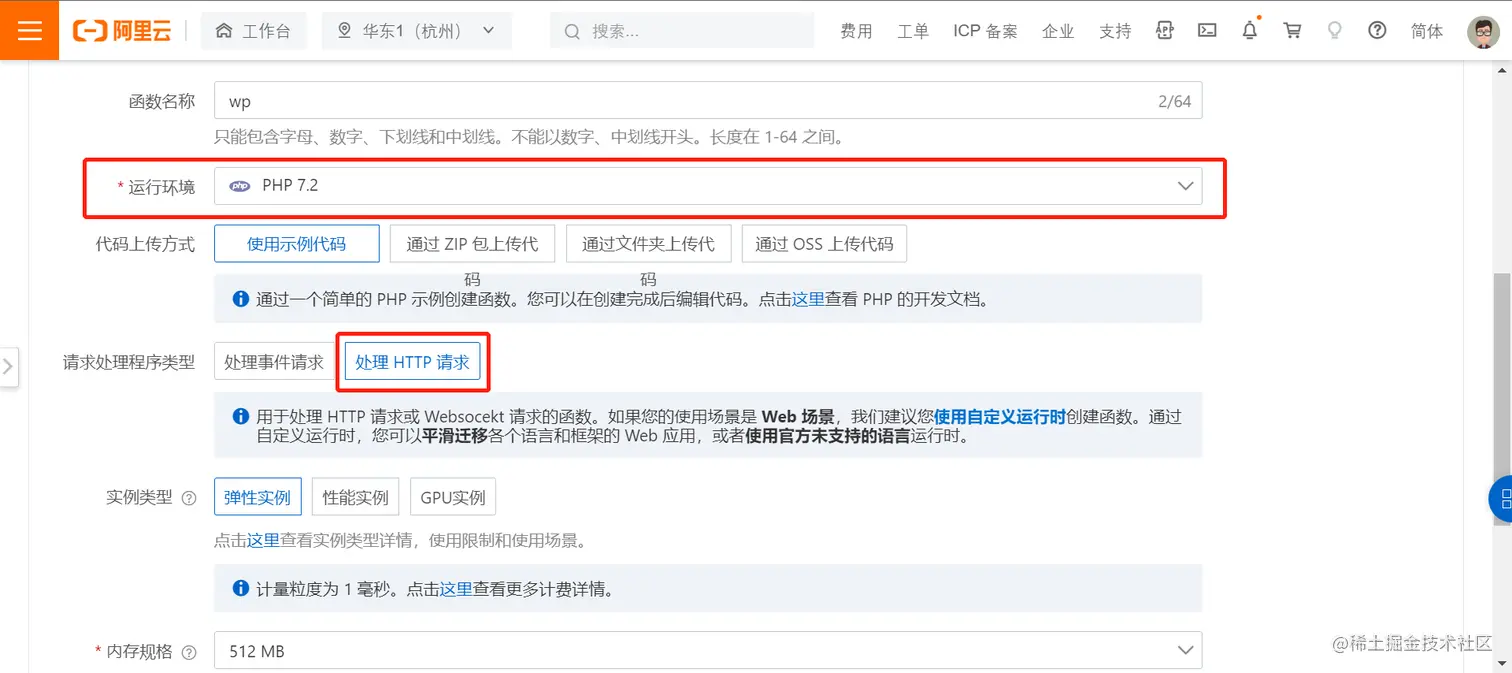Viewport: 1512px width, 673px height.
Task: Open the notifications bell
Action: coord(1250,30)
